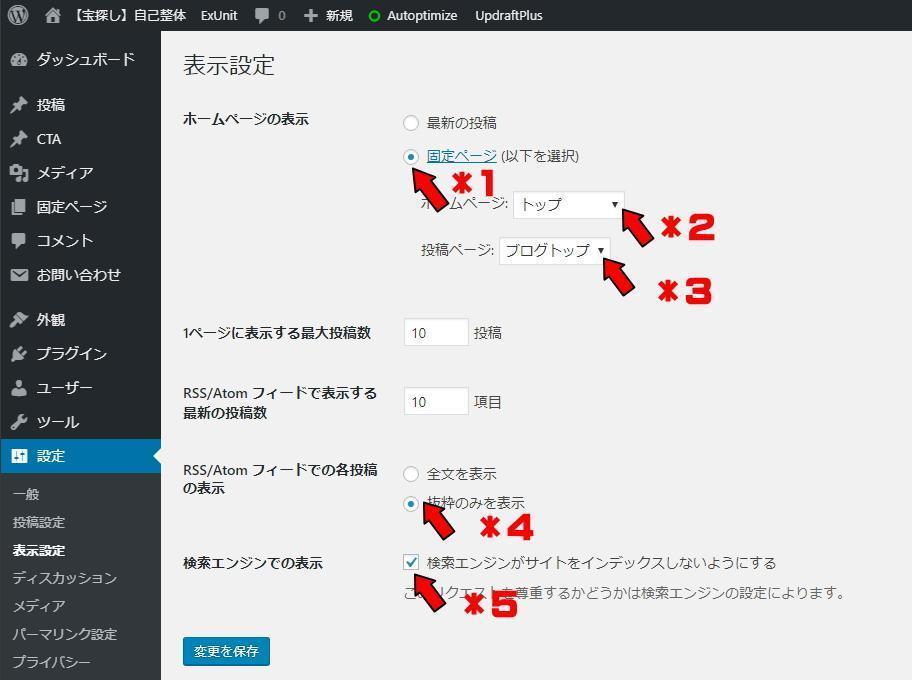
Task: Open the プライバシー submenu
Action: (x=52, y=662)
